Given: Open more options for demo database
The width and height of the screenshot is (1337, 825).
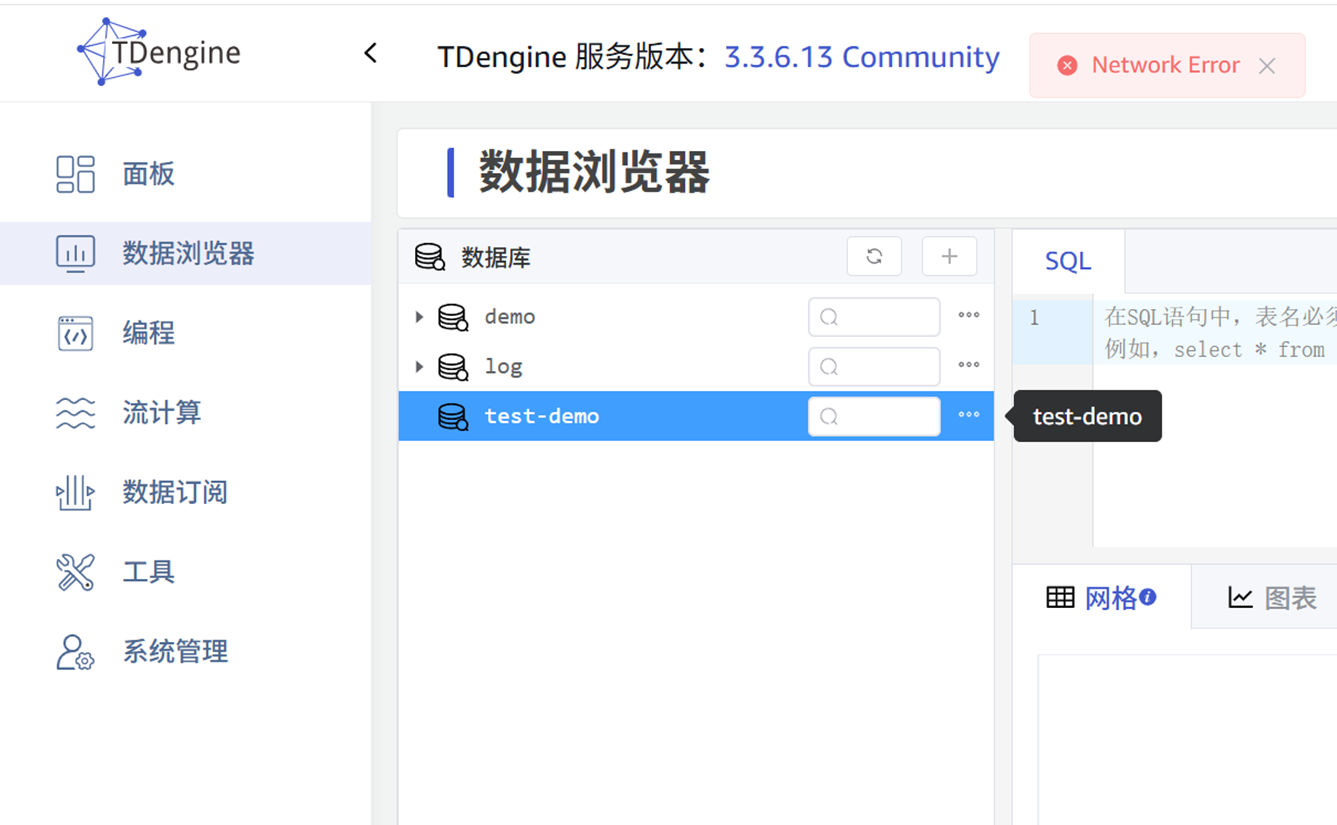Looking at the screenshot, I should coord(968,316).
